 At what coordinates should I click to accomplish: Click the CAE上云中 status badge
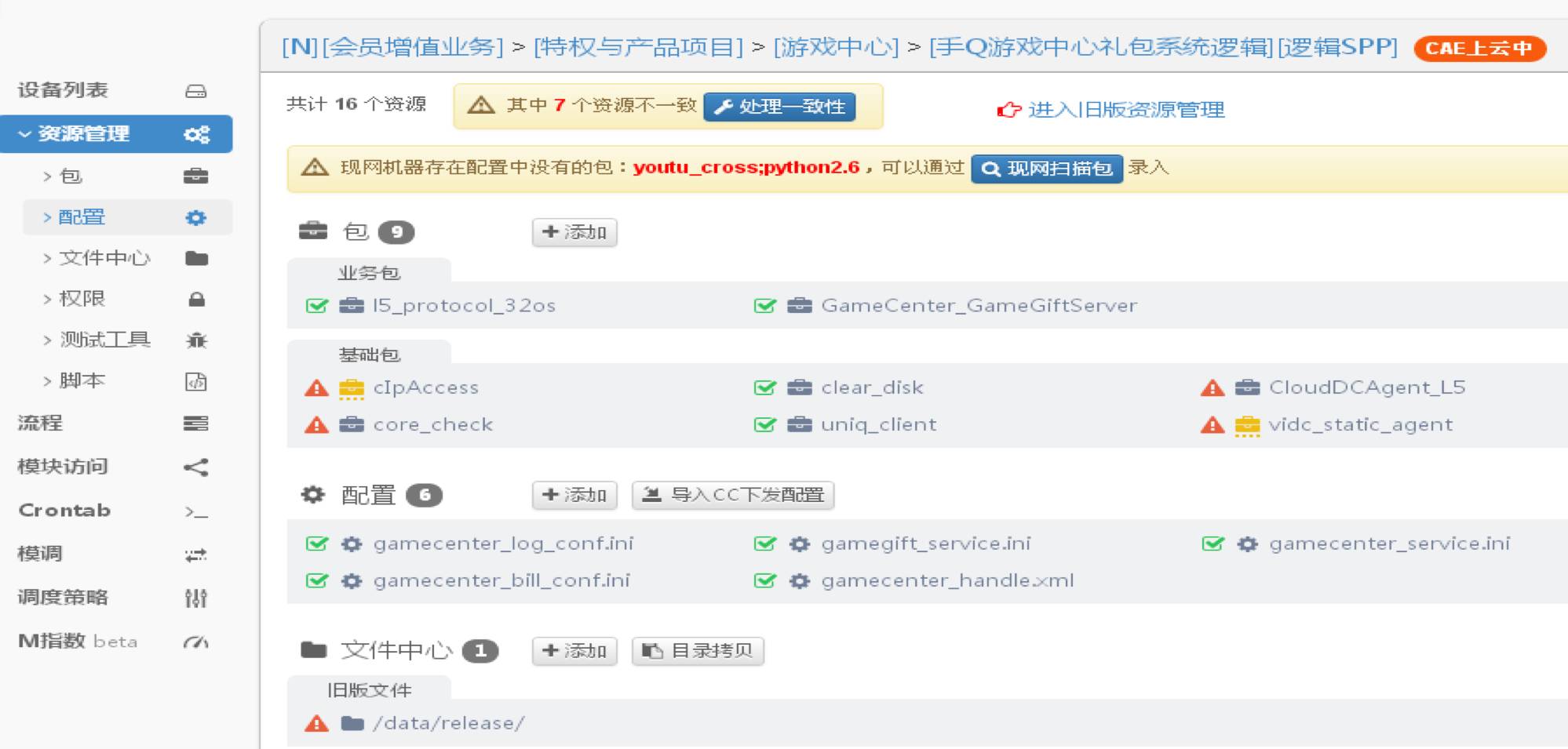tap(1479, 48)
